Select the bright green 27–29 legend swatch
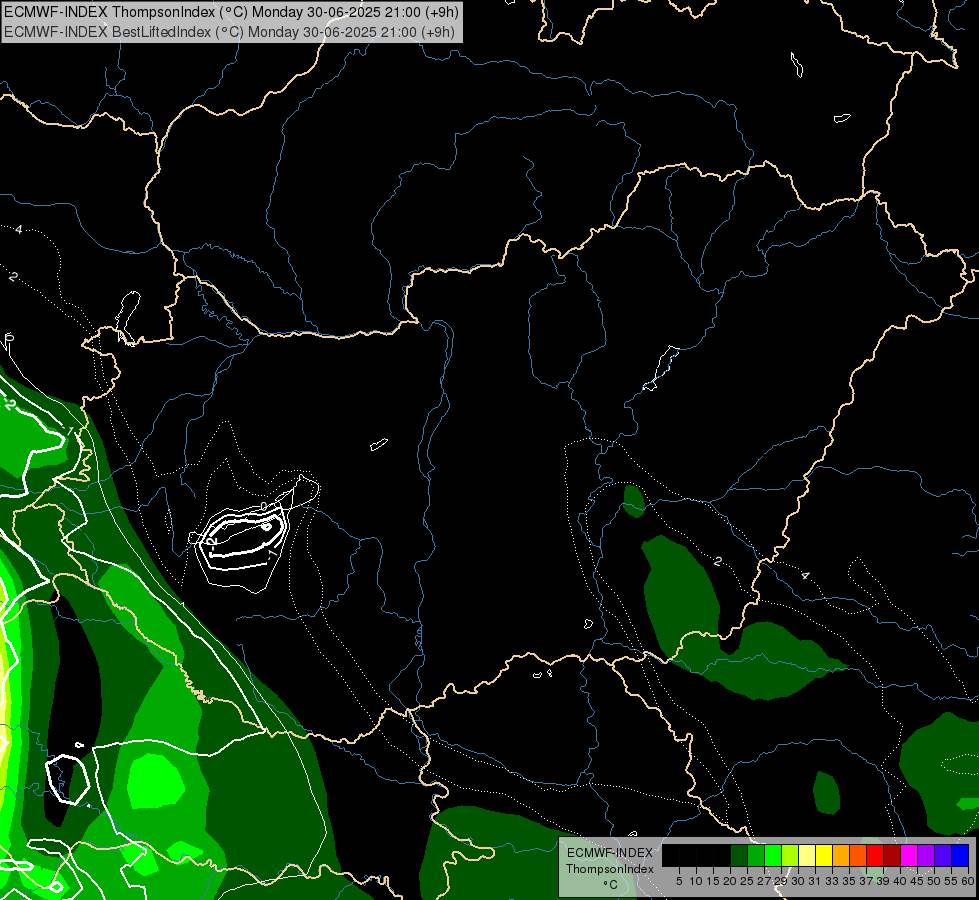 pos(773,855)
